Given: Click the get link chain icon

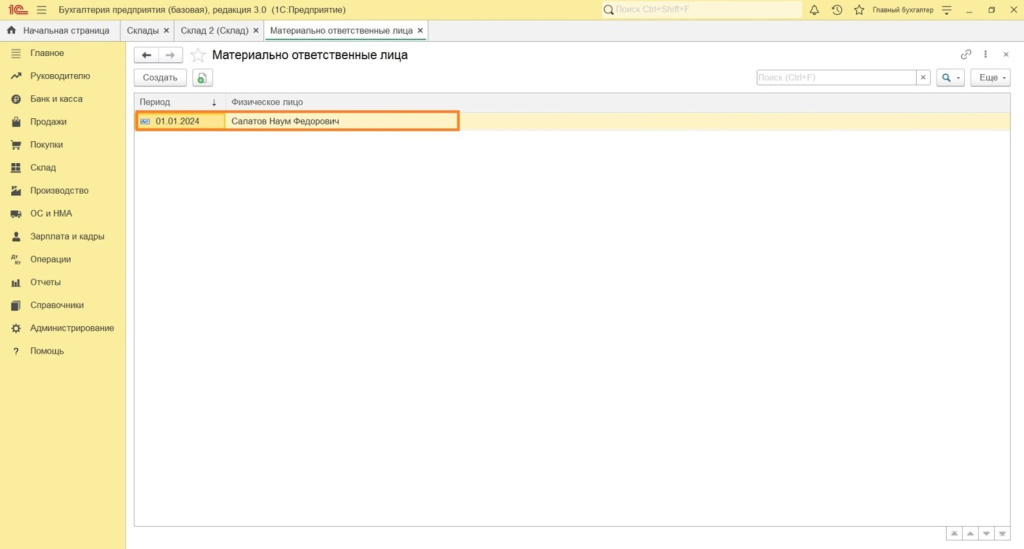Looking at the screenshot, I should pyautogui.click(x=966, y=55).
